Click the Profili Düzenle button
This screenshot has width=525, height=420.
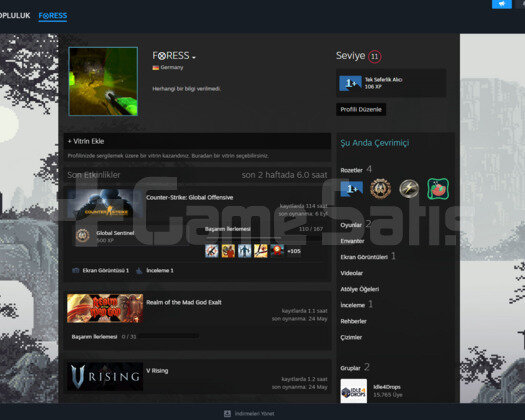361,110
